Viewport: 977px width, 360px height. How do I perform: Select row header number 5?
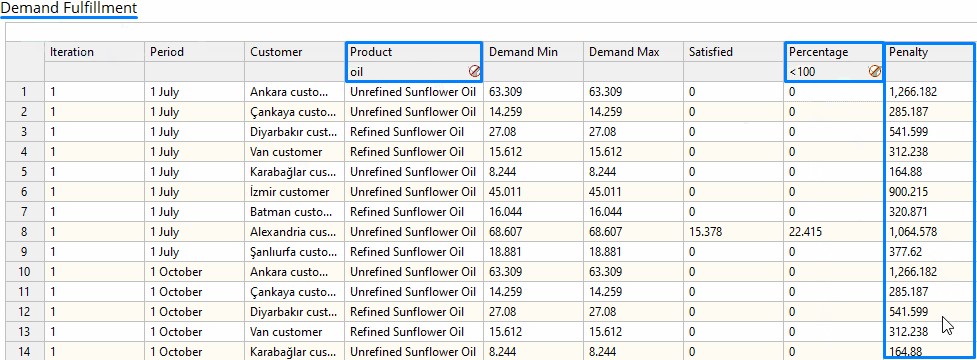25,172
